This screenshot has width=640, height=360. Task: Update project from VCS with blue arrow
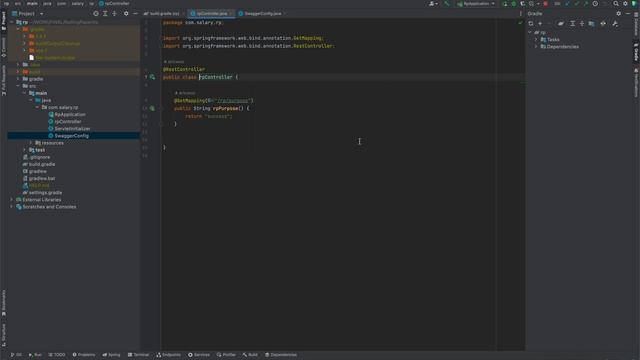(567, 4)
